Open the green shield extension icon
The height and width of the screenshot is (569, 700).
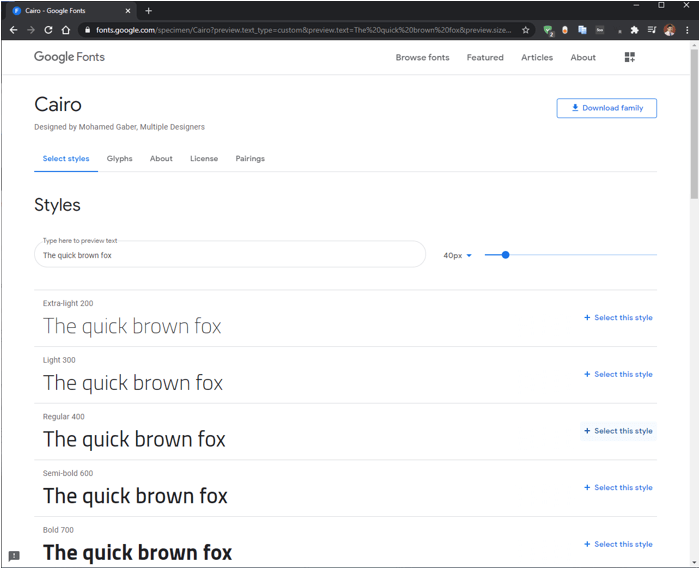[548, 30]
